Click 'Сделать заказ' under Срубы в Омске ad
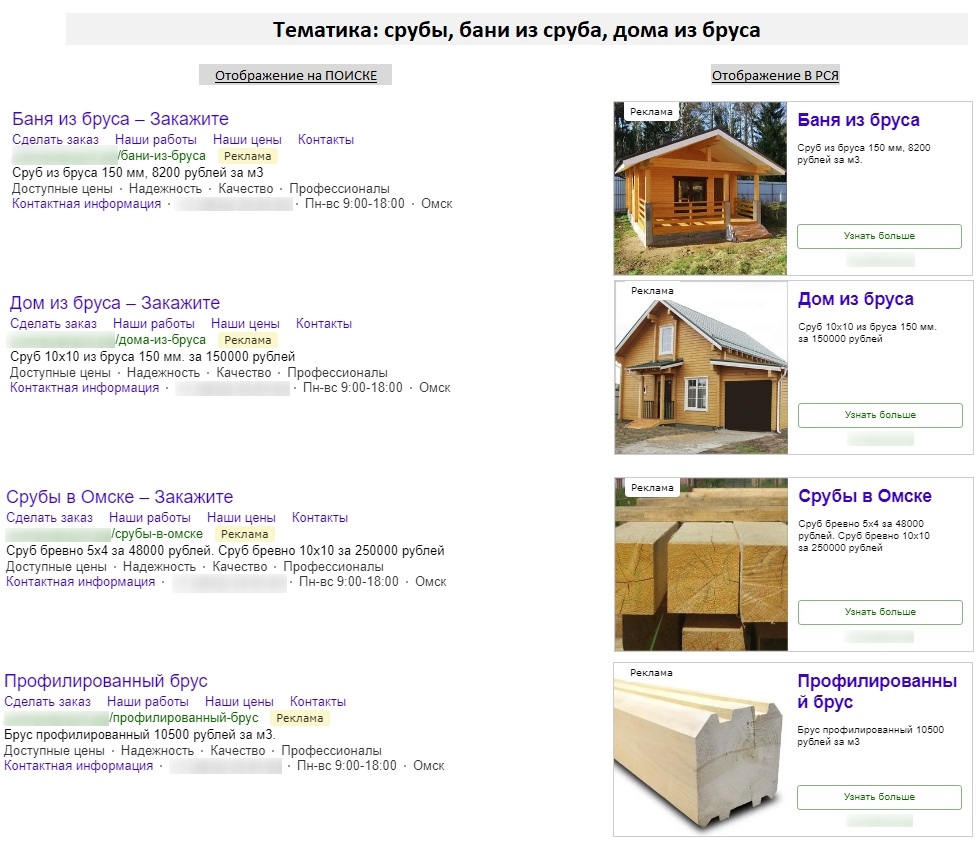The height and width of the screenshot is (844, 977). pos(49,518)
